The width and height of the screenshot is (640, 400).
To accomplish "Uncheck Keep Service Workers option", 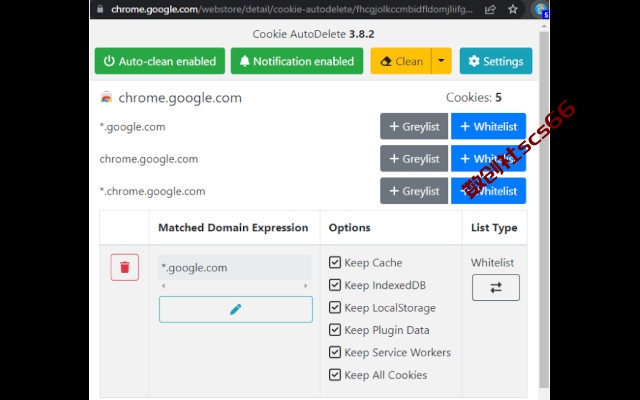I will [335, 352].
